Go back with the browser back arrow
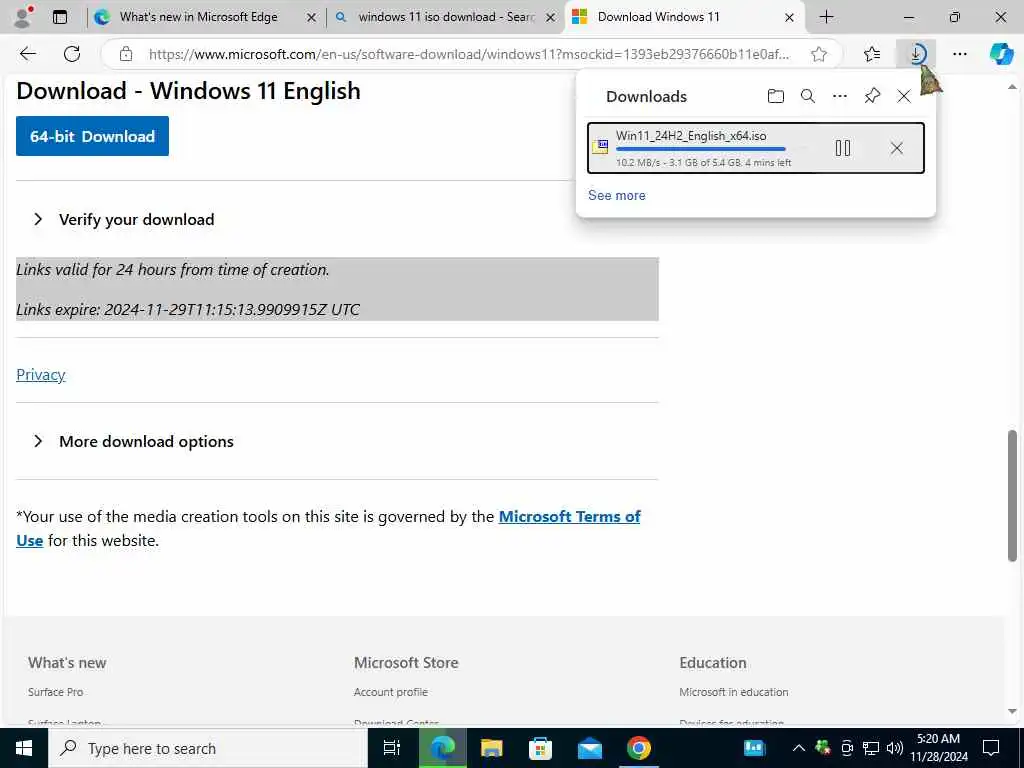This screenshot has height=768, width=1024. click(28, 54)
